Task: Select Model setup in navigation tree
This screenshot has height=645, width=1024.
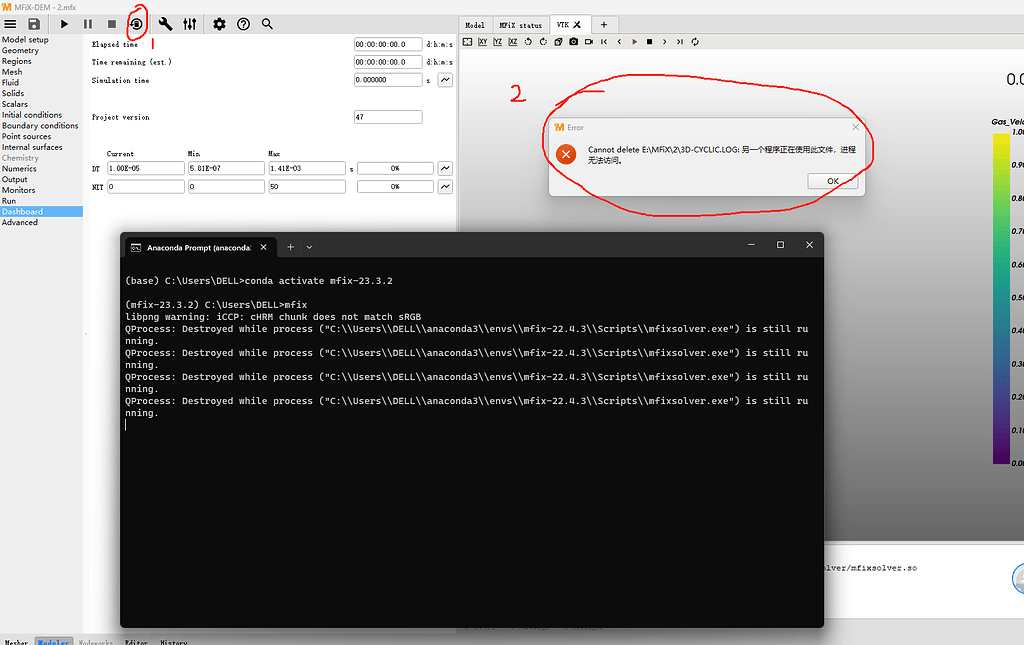Action: (25, 40)
